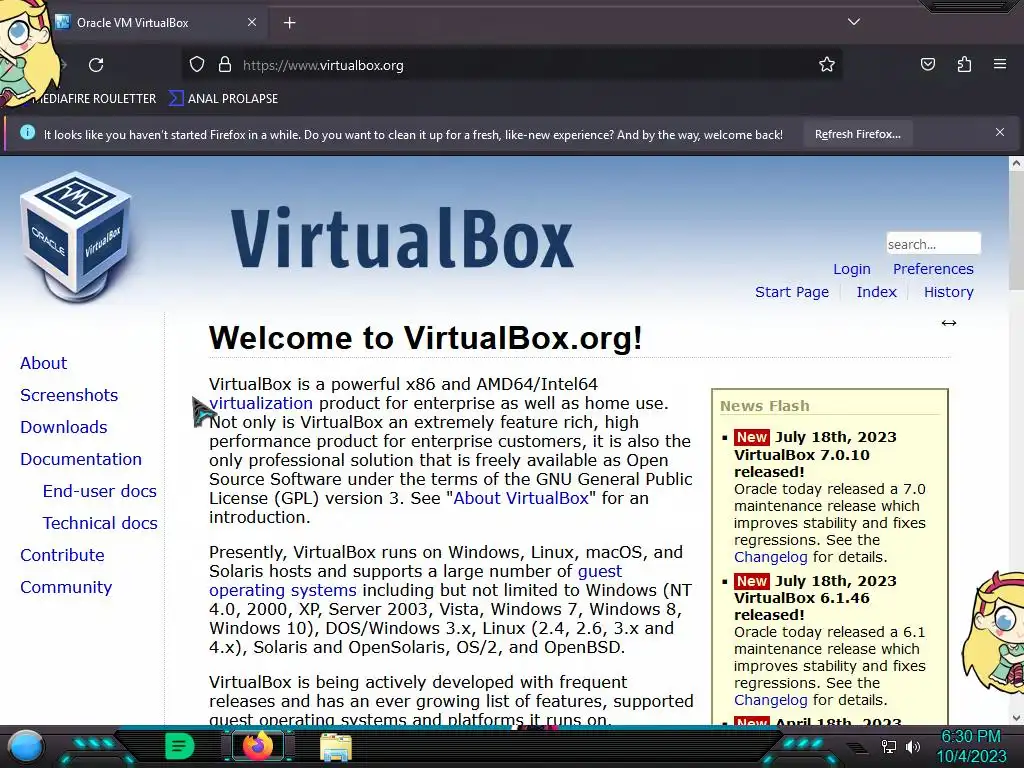Click the scrollbar down arrow
The height and width of the screenshot is (768, 1024).
coord(1016,717)
